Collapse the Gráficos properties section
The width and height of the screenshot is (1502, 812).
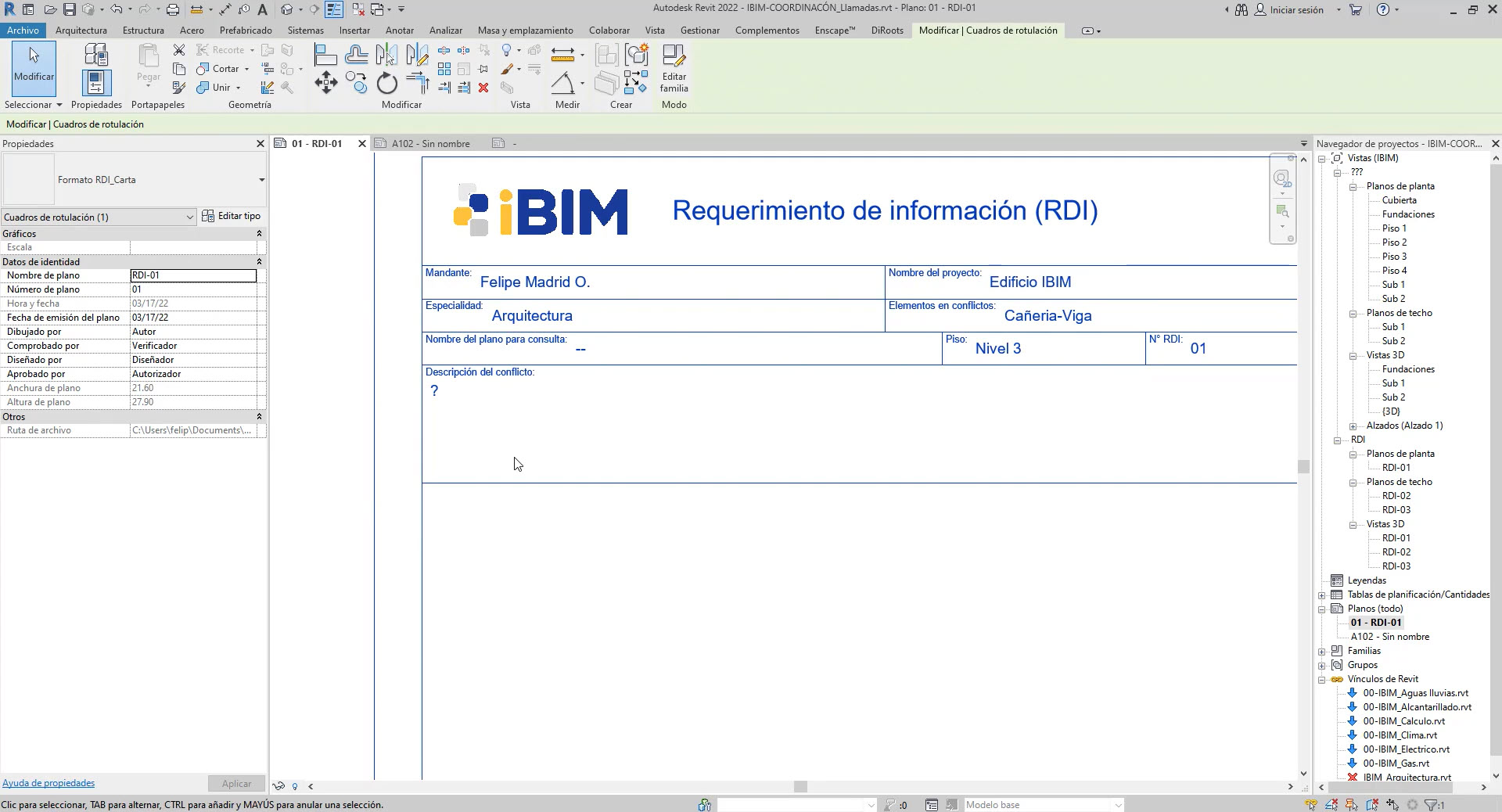pyautogui.click(x=259, y=233)
